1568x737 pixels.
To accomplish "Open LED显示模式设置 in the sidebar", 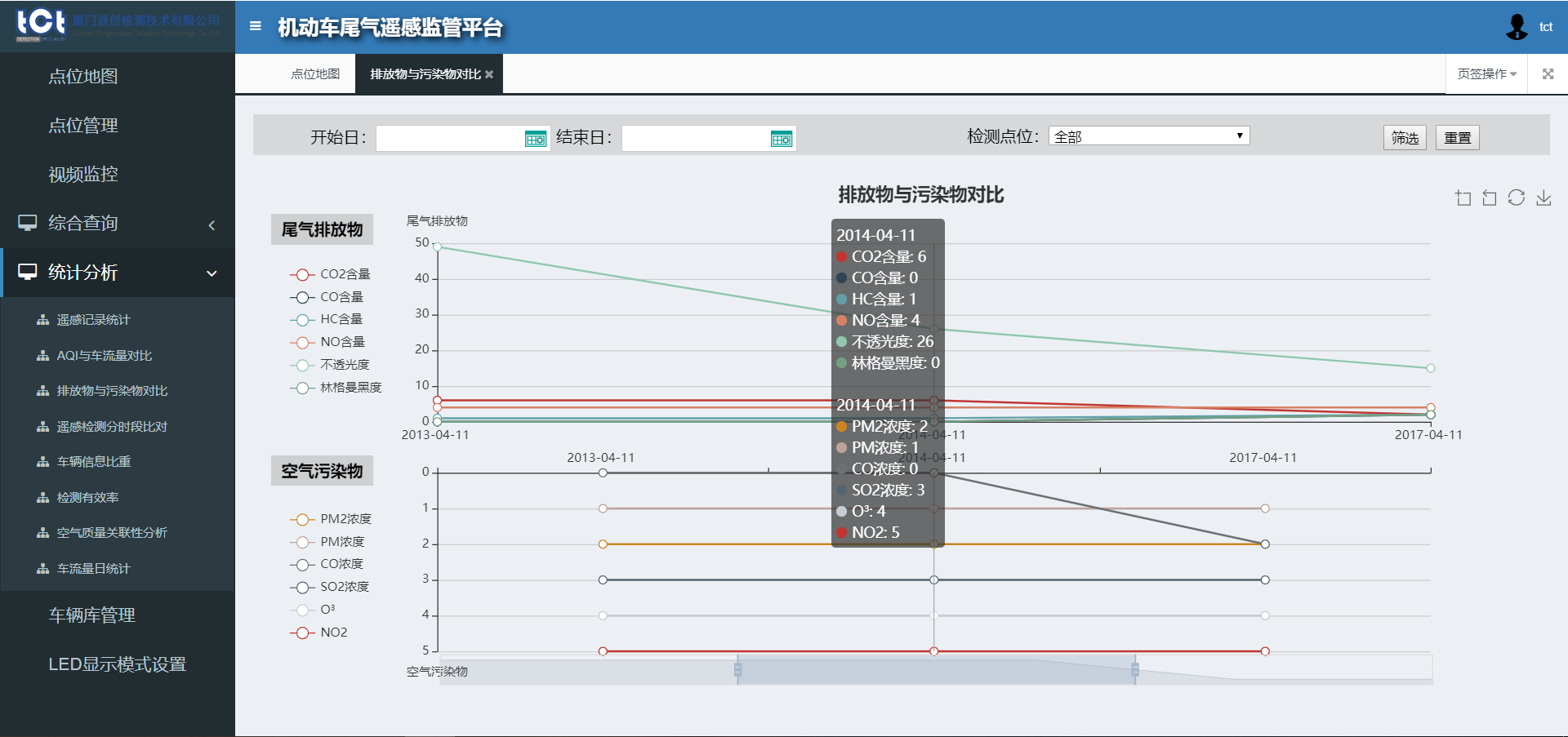I will point(118,664).
